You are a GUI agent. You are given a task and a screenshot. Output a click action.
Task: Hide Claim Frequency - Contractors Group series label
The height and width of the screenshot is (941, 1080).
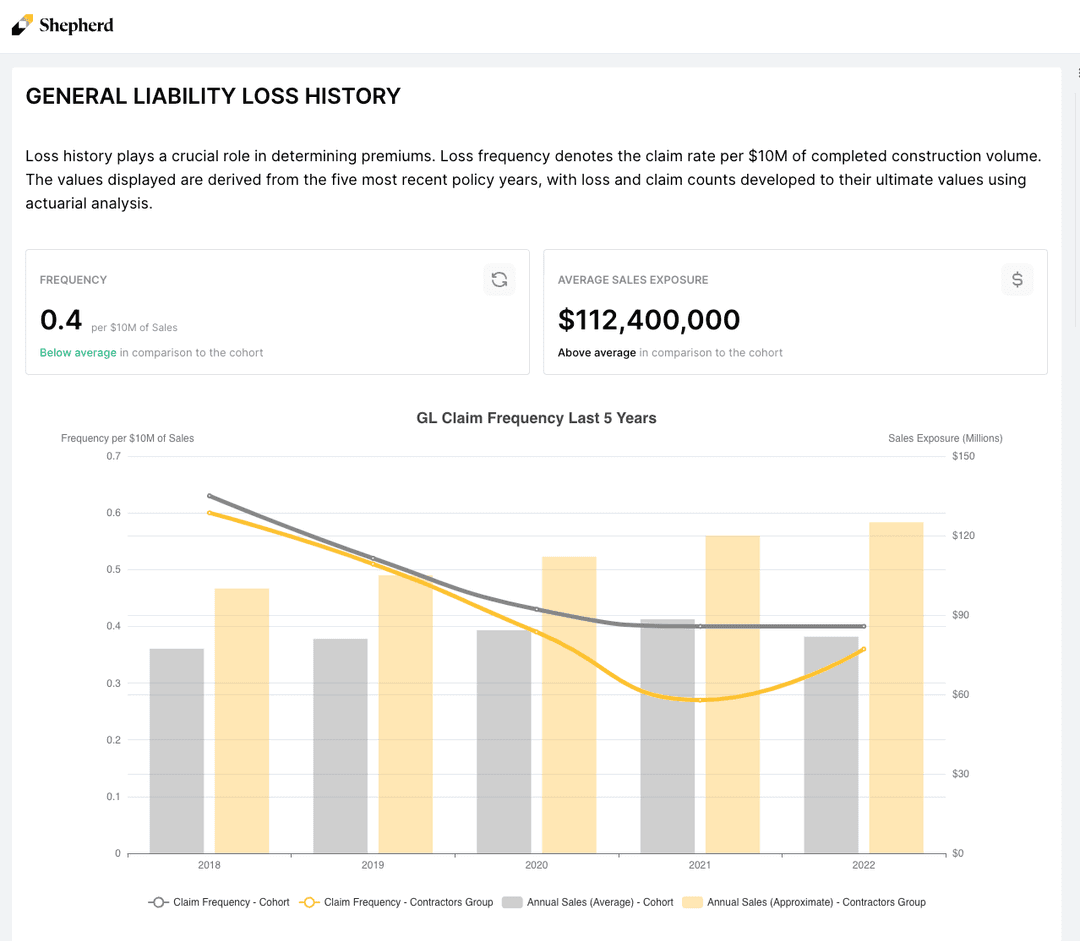coord(408,902)
